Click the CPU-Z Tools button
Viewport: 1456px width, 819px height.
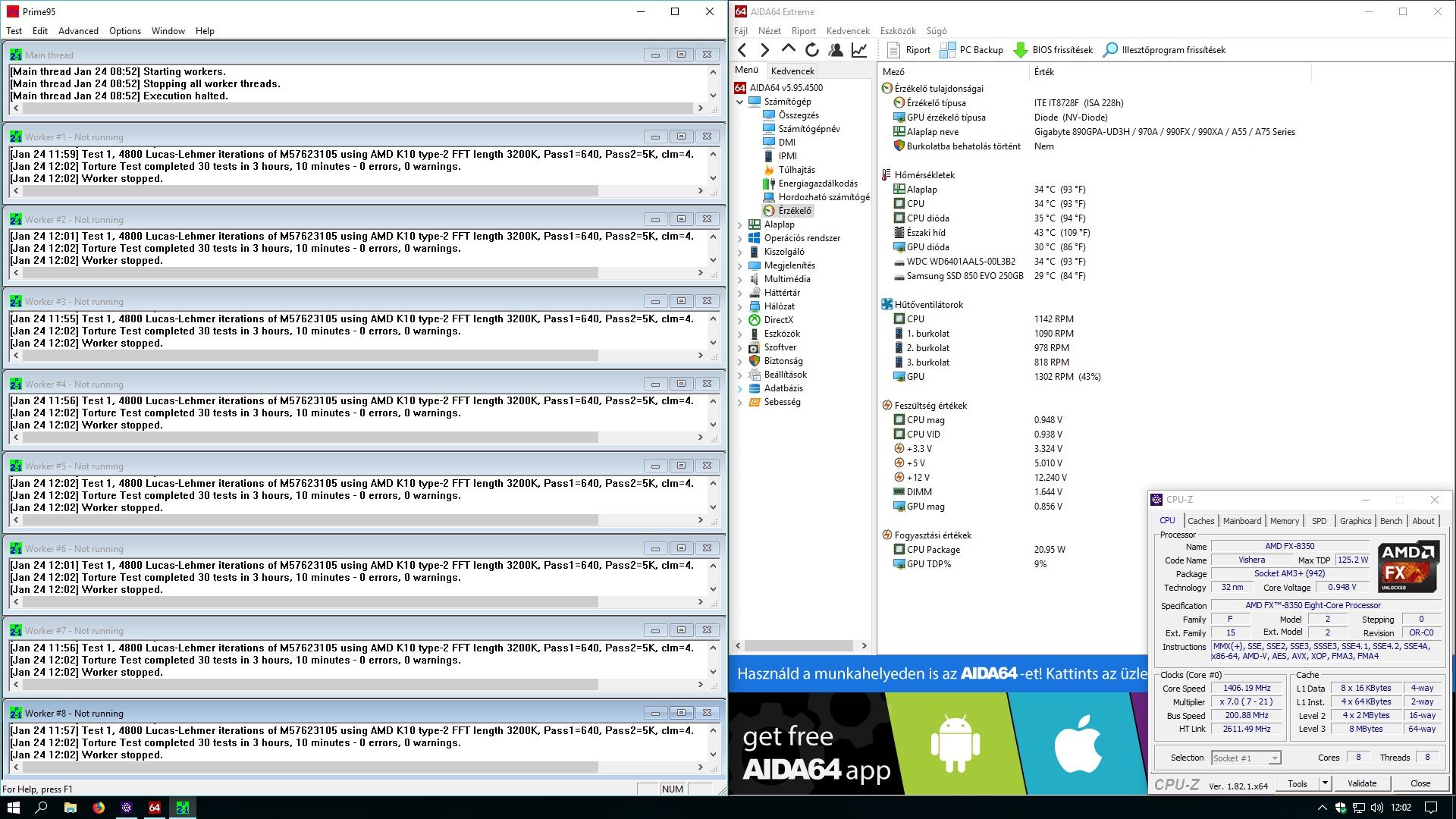pos(1298,783)
